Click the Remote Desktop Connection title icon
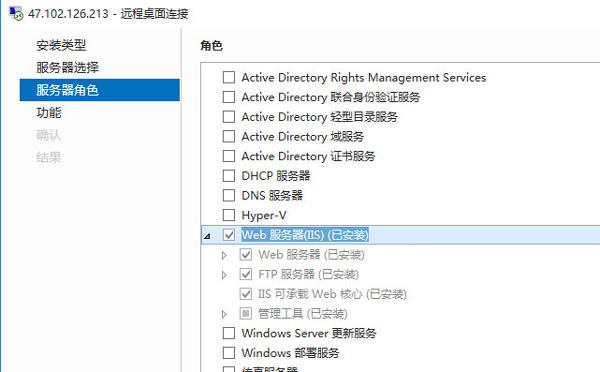 [16, 14]
